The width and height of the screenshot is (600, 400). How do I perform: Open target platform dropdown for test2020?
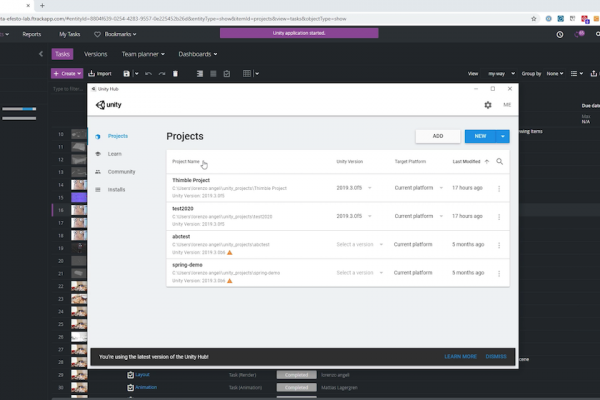(419, 216)
